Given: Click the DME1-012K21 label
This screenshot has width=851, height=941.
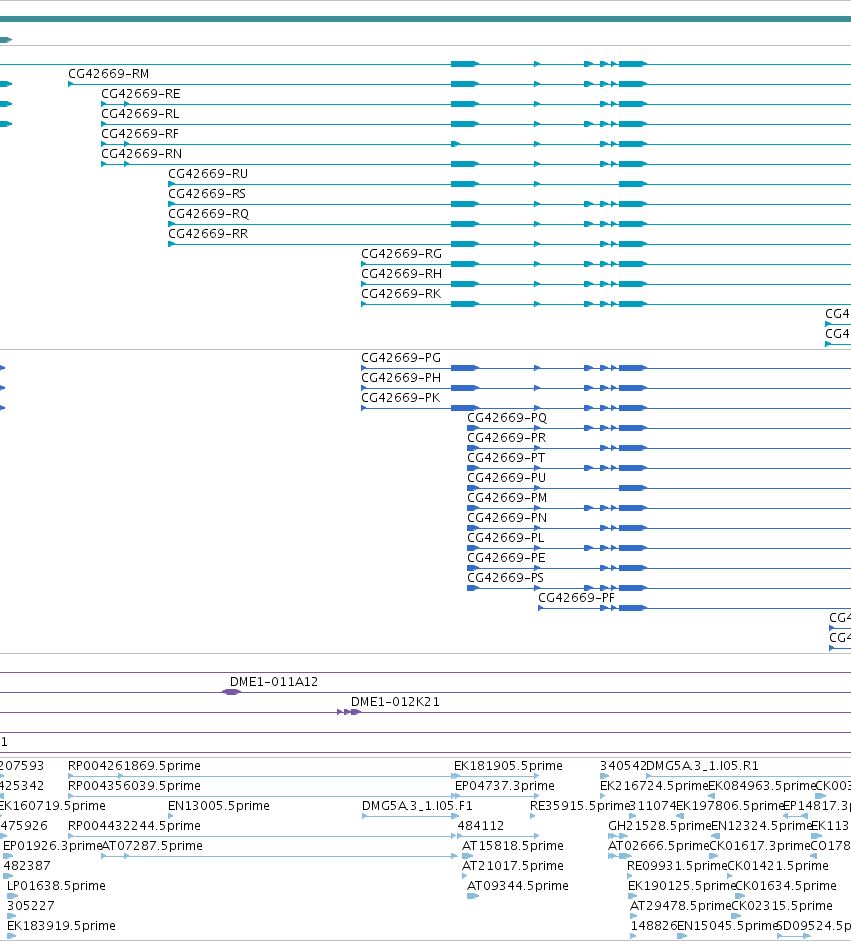Looking at the screenshot, I should point(395,702).
